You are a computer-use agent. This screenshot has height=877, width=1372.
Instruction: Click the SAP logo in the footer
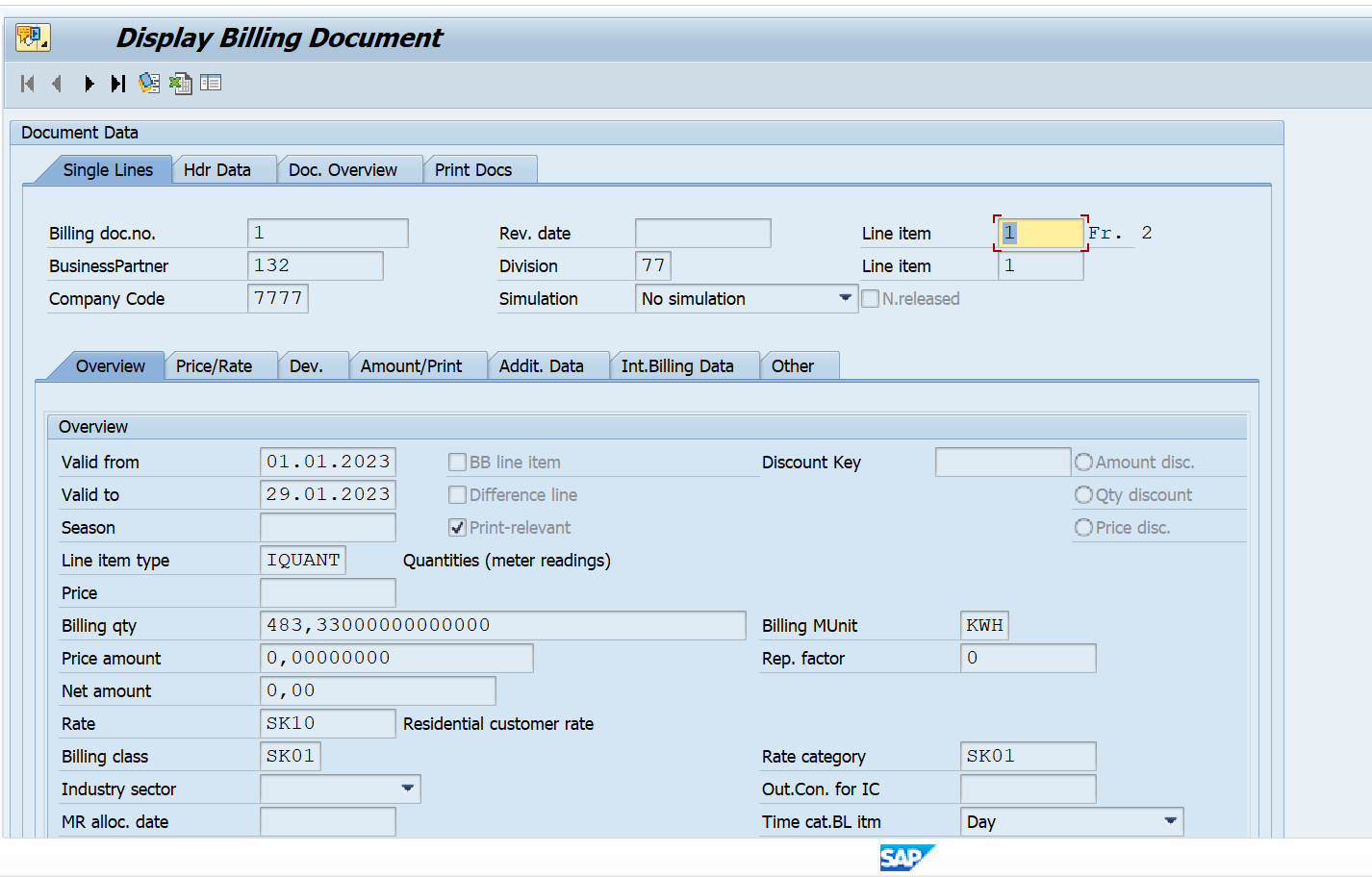tap(906, 857)
